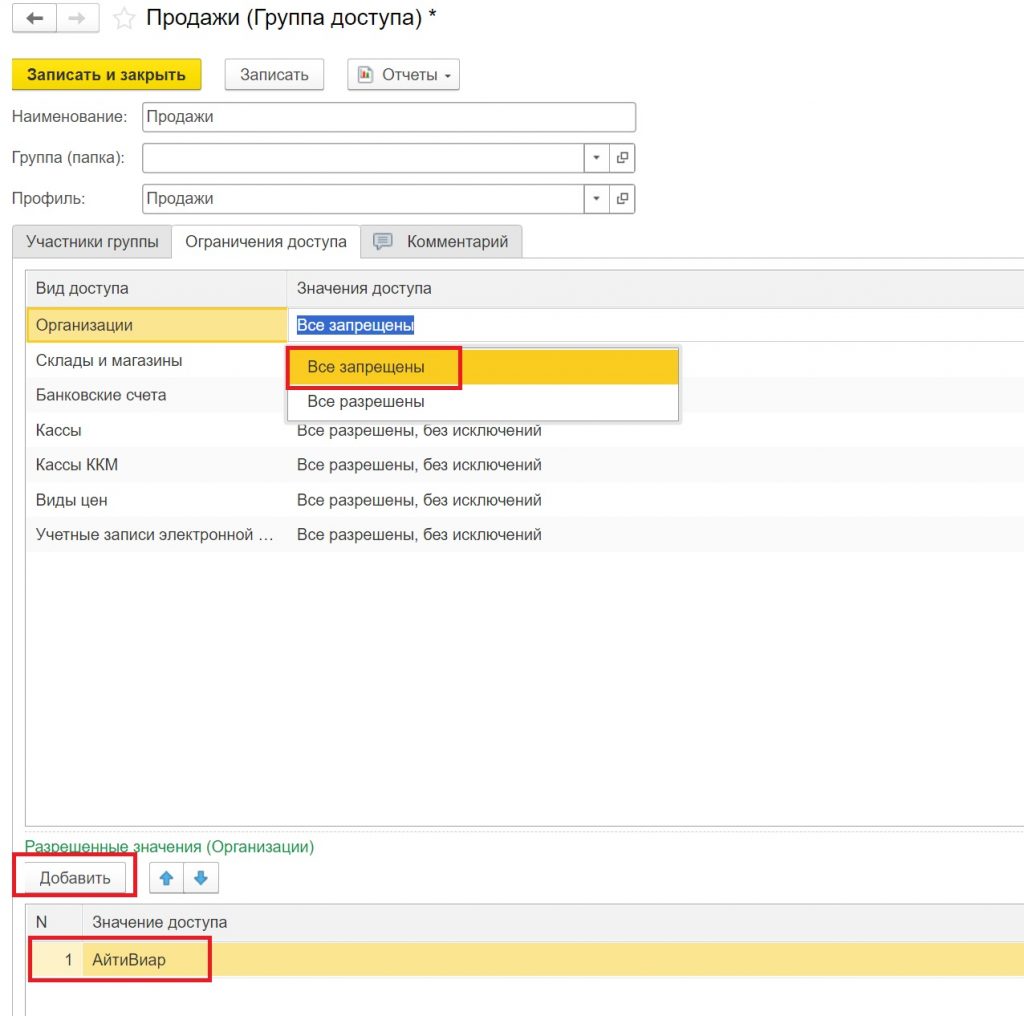Select the Ограничения доступа tab
1024x1016 pixels.
(266, 242)
